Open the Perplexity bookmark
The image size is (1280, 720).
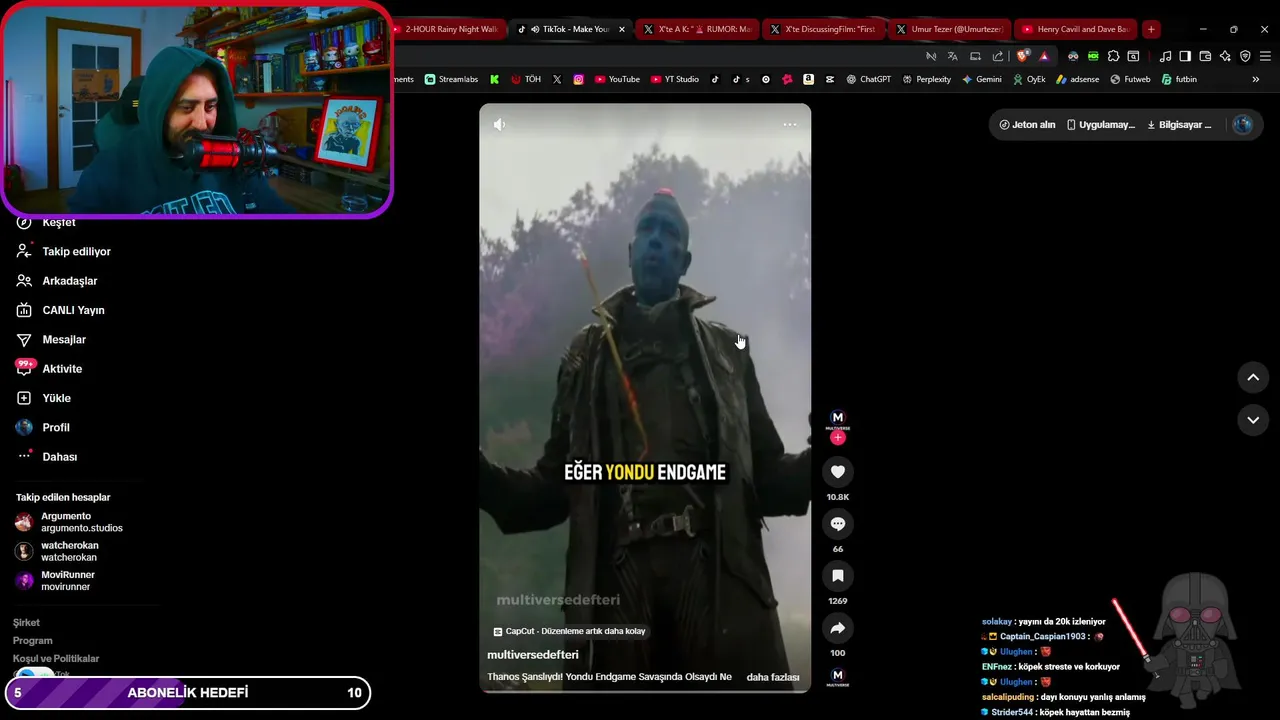point(926,80)
